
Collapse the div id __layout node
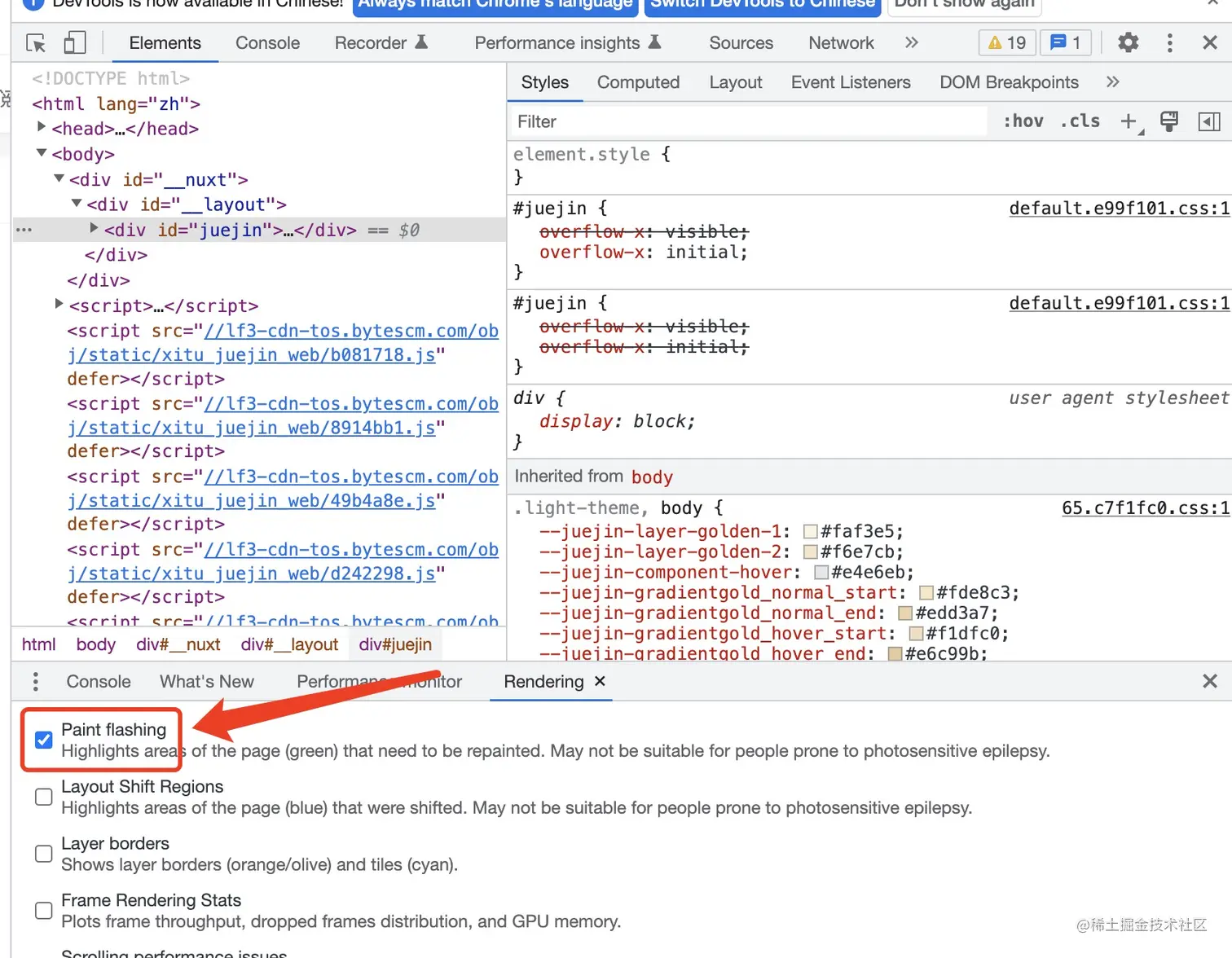pos(77,204)
